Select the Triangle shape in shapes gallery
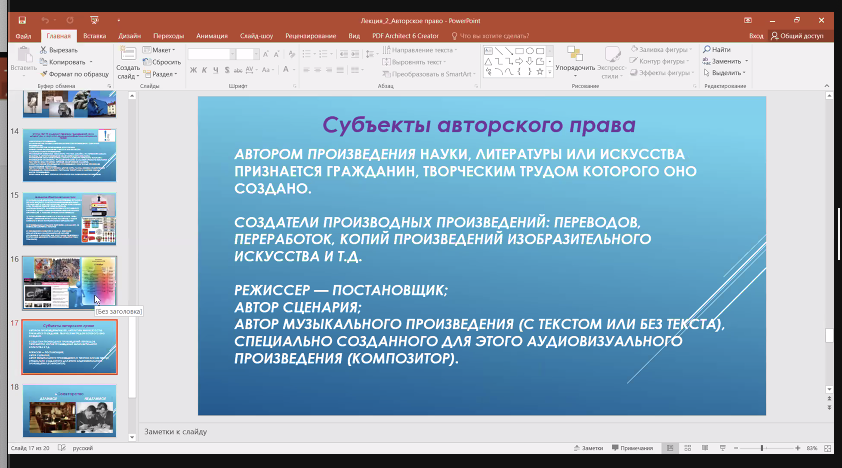Image resolution: width=842 pixels, height=468 pixels. (488, 61)
